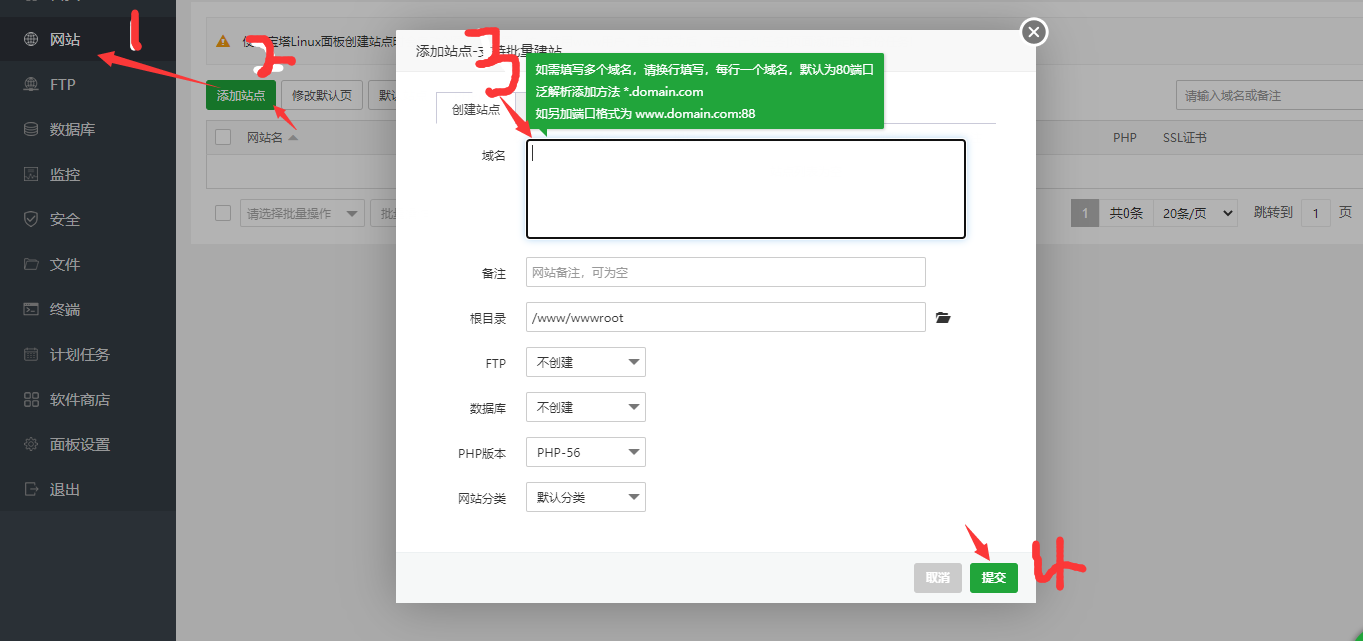Click the 跳转到 page number field
This screenshot has height=641, width=1363.
(x=1316, y=213)
